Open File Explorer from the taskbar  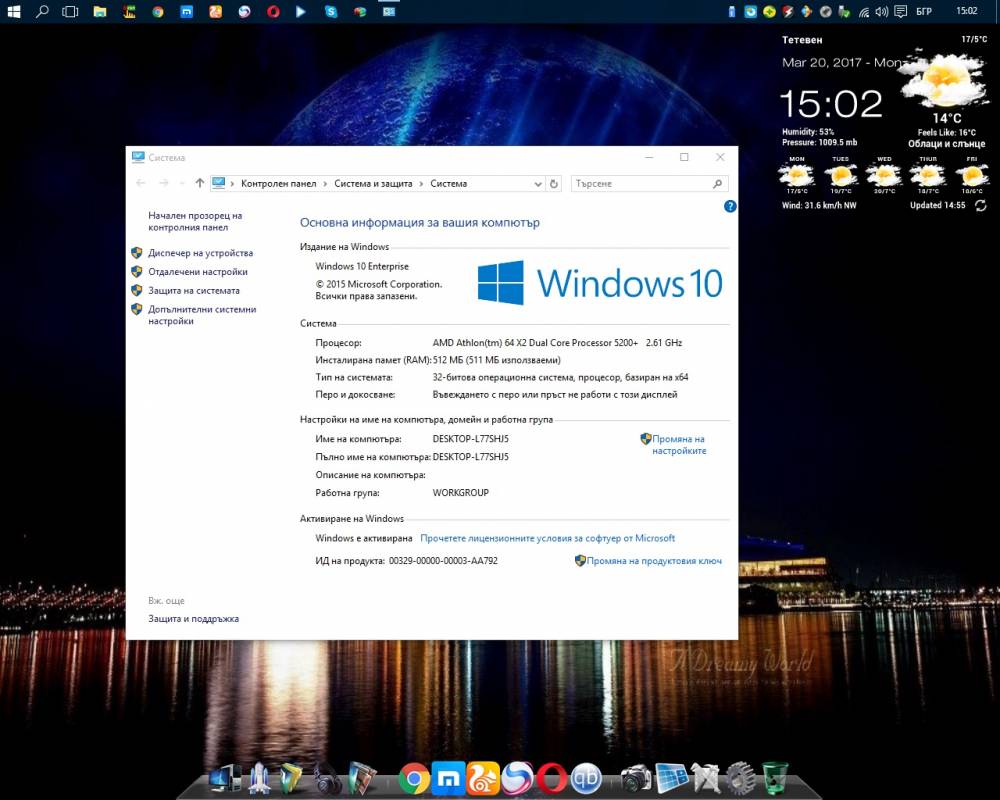click(x=99, y=11)
